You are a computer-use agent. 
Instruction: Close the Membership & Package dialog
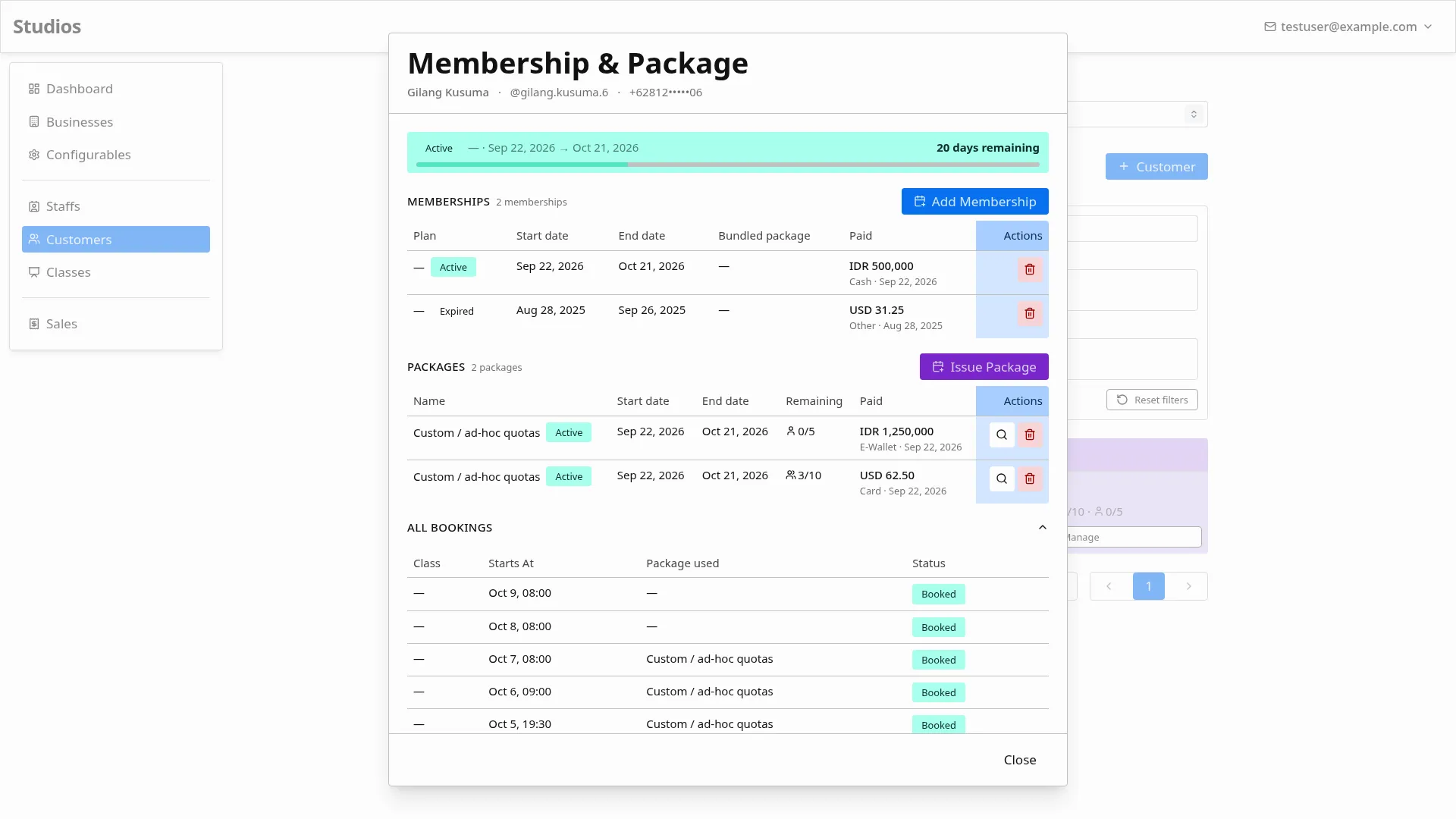pyautogui.click(x=1019, y=760)
